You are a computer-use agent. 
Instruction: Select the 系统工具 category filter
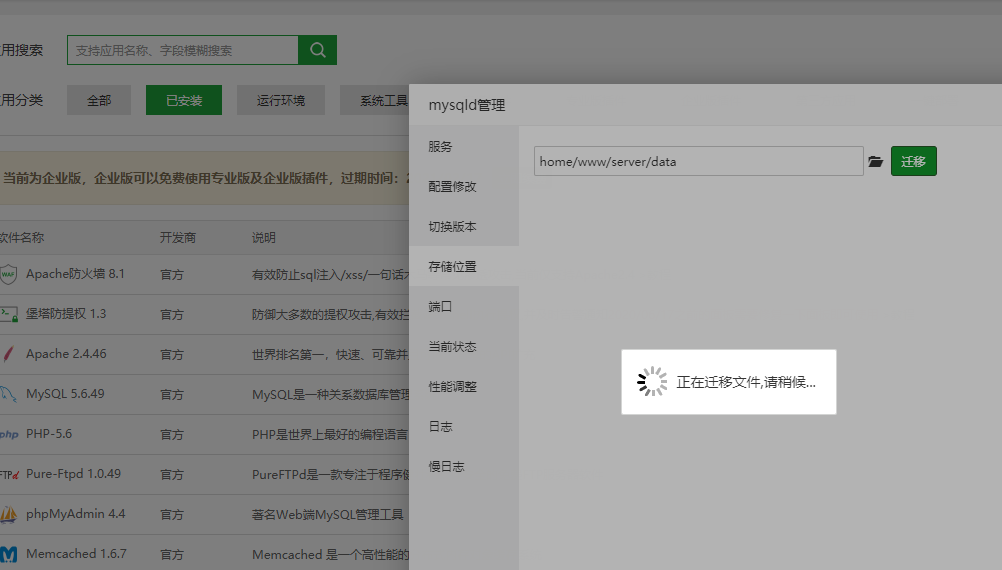374,100
